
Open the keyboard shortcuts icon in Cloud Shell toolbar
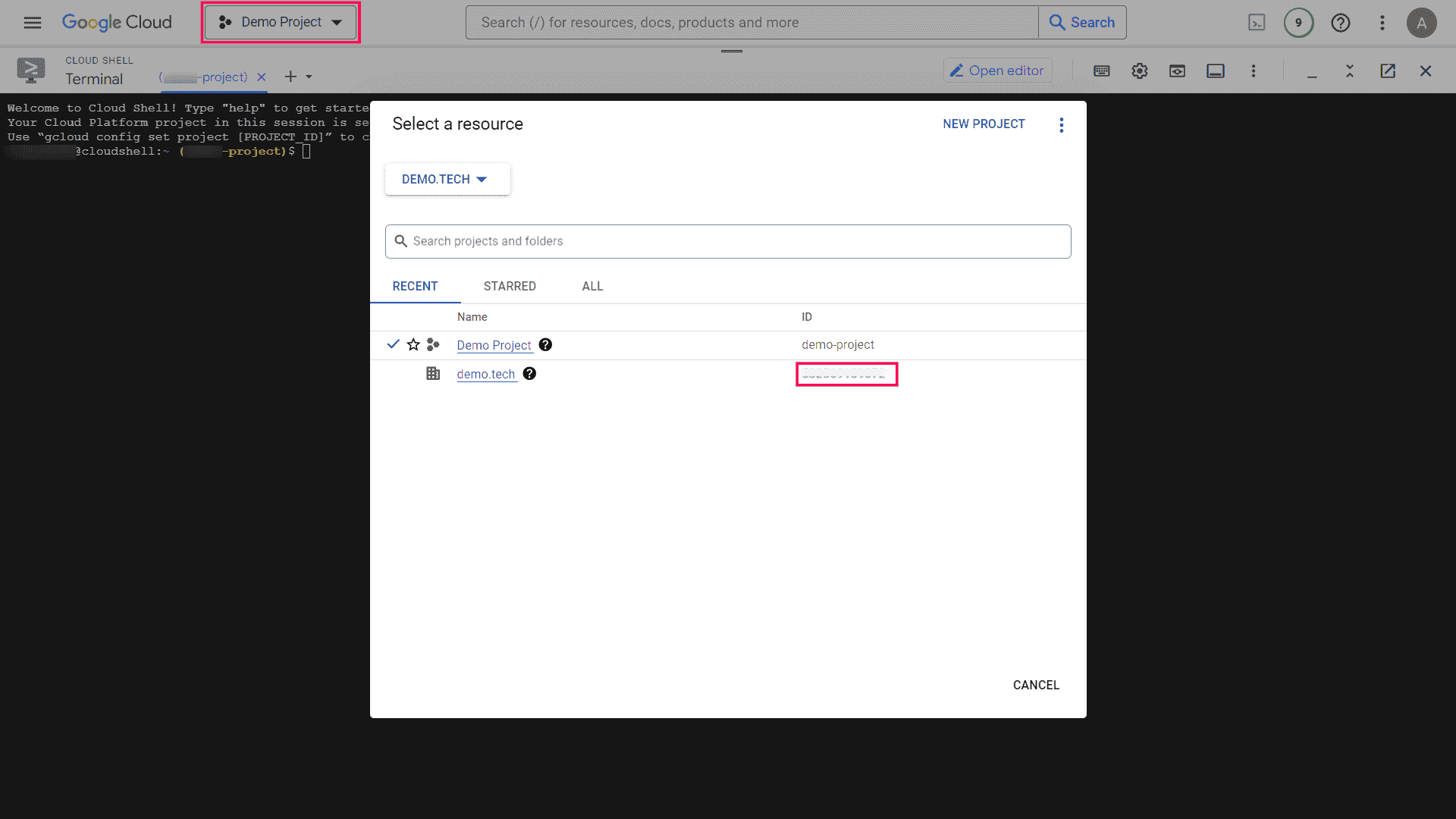(1101, 71)
